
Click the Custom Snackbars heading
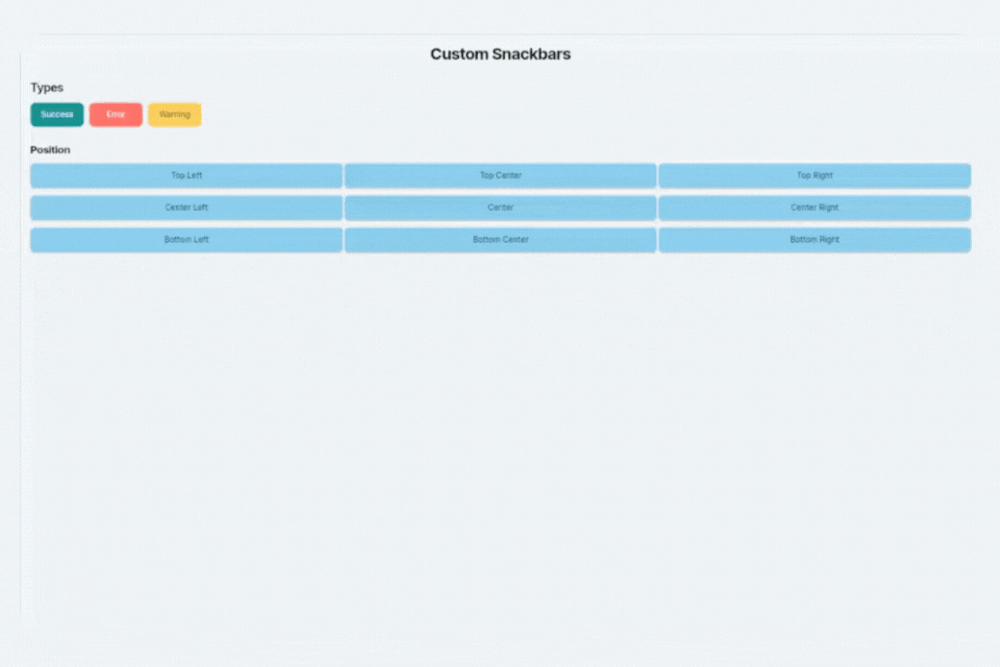click(x=501, y=54)
